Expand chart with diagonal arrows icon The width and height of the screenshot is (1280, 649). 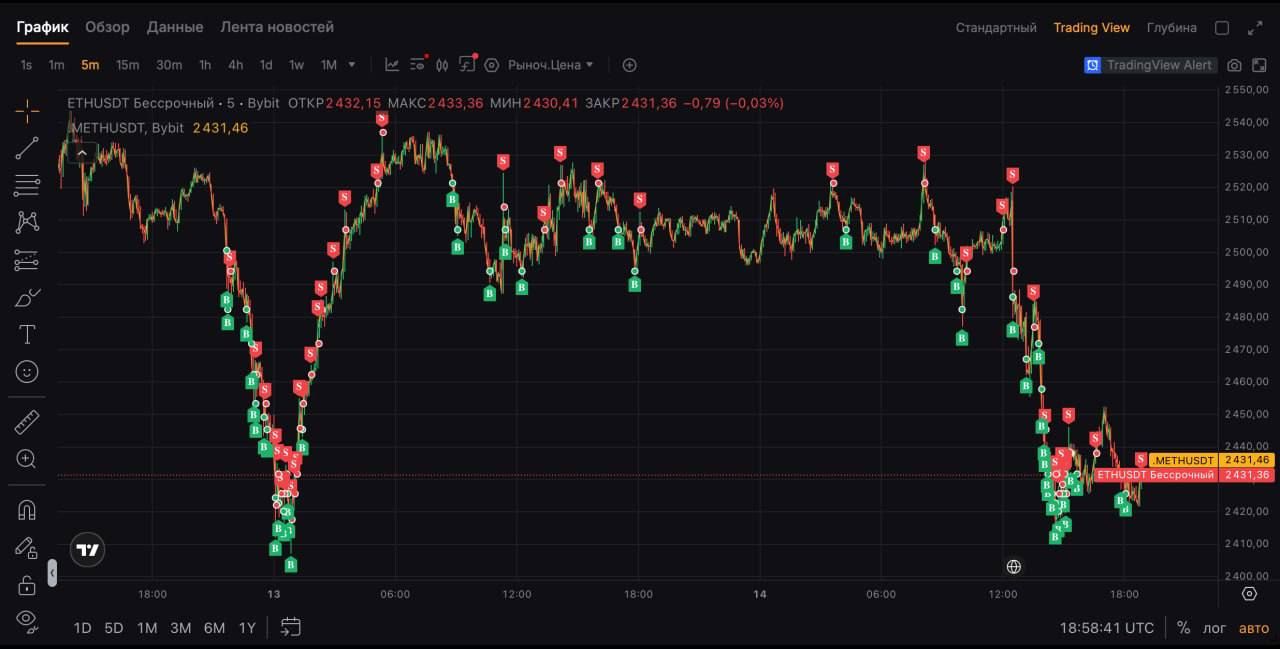1255,28
